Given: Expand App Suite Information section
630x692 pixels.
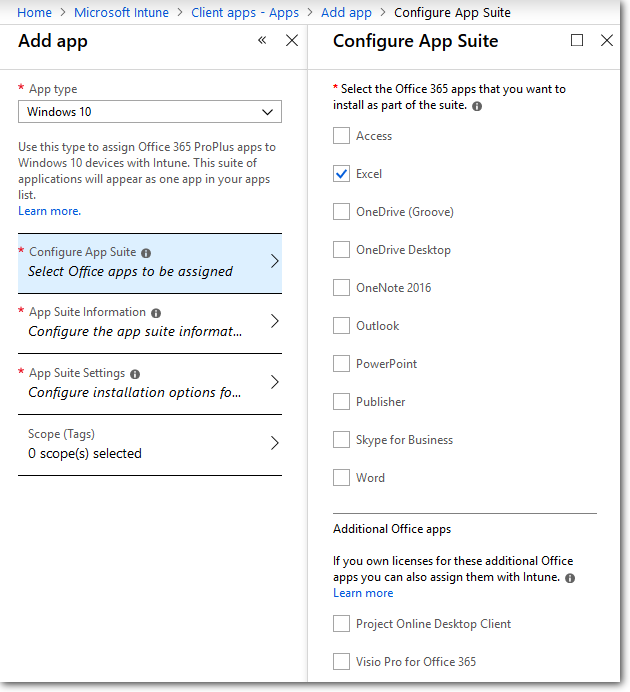Looking at the screenshot, I should (x=150, y=323).
